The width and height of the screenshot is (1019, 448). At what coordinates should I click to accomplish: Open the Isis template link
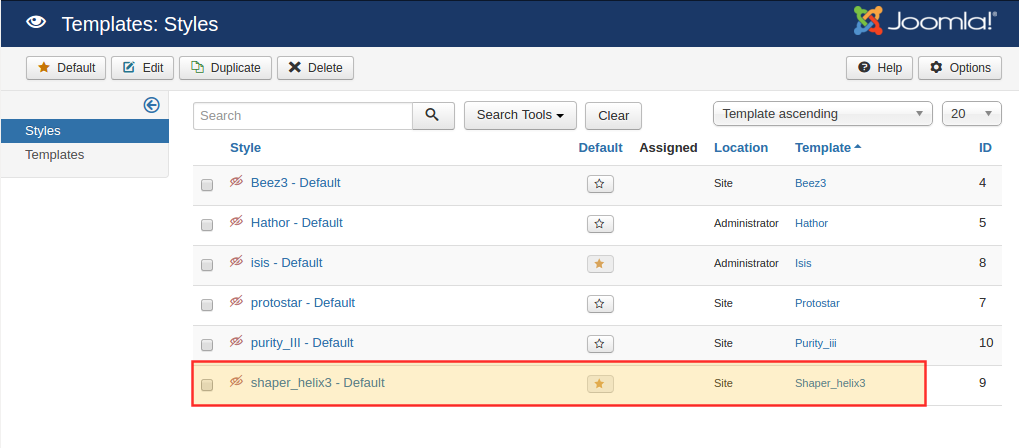[x=803, y=263]
